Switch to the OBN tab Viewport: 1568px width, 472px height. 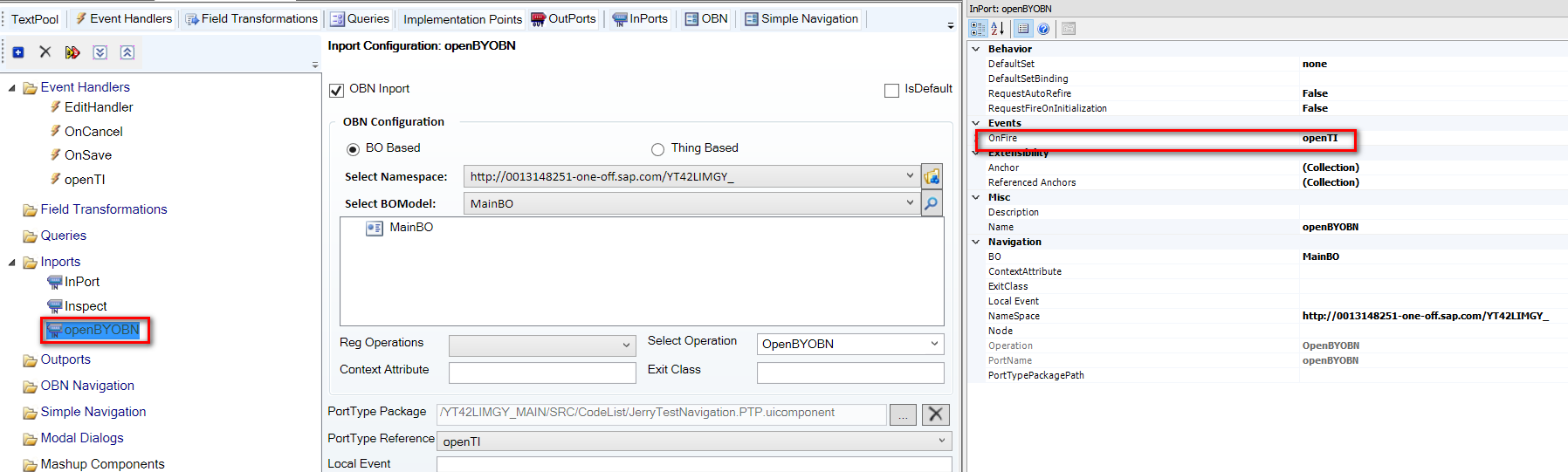pos(706,18)
